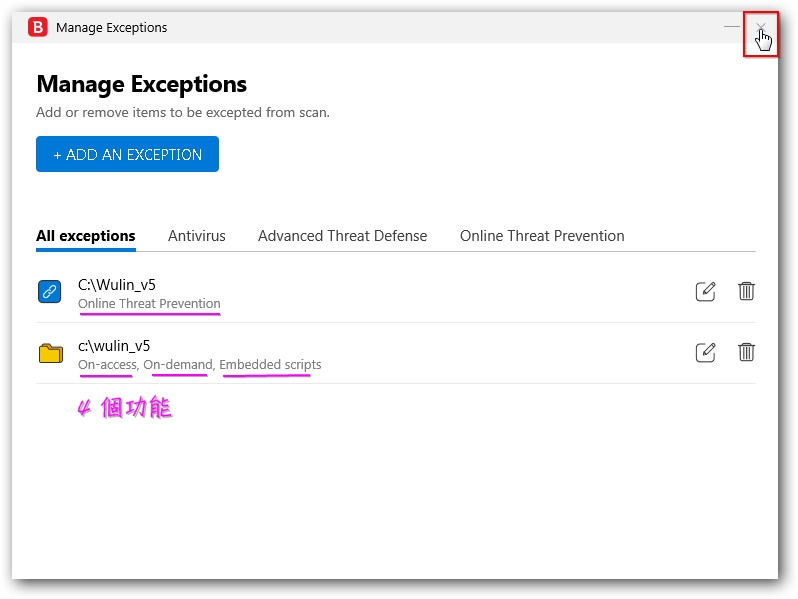The height and width of the screenshot is (599, 798).
Task: Click the blue link icon beside C:\Wulin_v5
Action: (50, 292)
